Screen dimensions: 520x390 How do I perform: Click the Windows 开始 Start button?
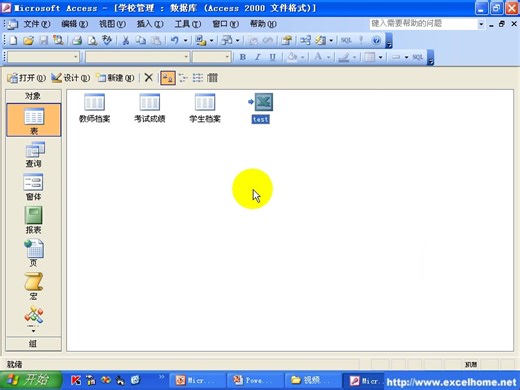(31, 380)
